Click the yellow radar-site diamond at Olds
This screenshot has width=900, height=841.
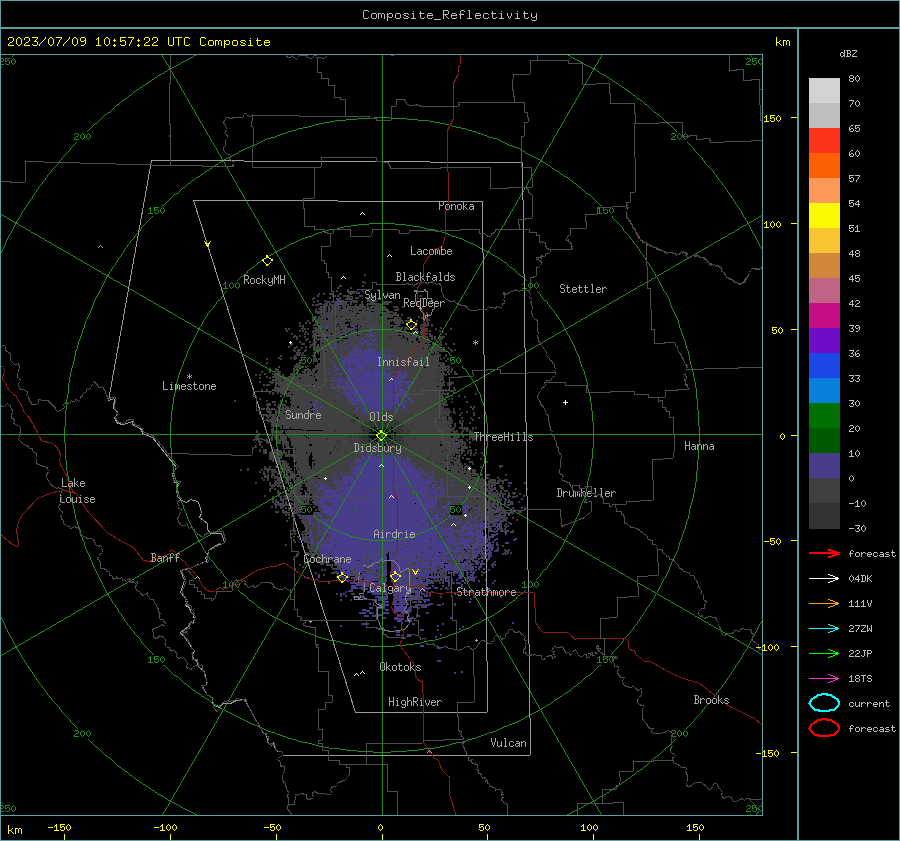point(381,435)
